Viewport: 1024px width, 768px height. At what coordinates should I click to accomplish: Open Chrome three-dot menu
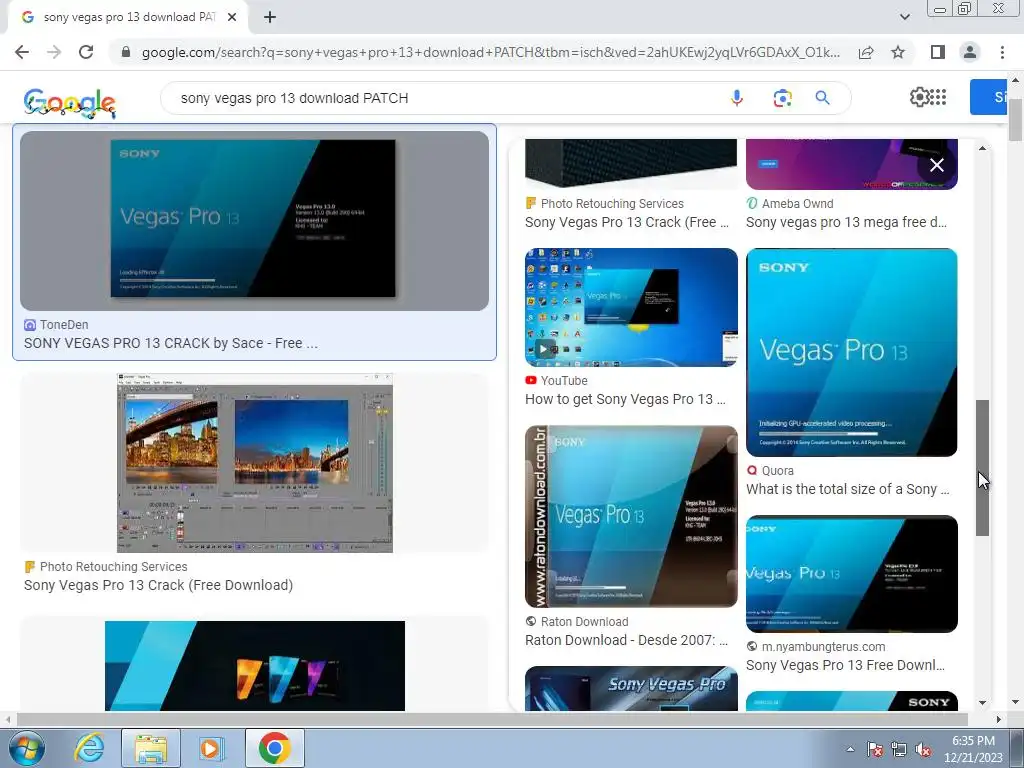click(1002, 52)
